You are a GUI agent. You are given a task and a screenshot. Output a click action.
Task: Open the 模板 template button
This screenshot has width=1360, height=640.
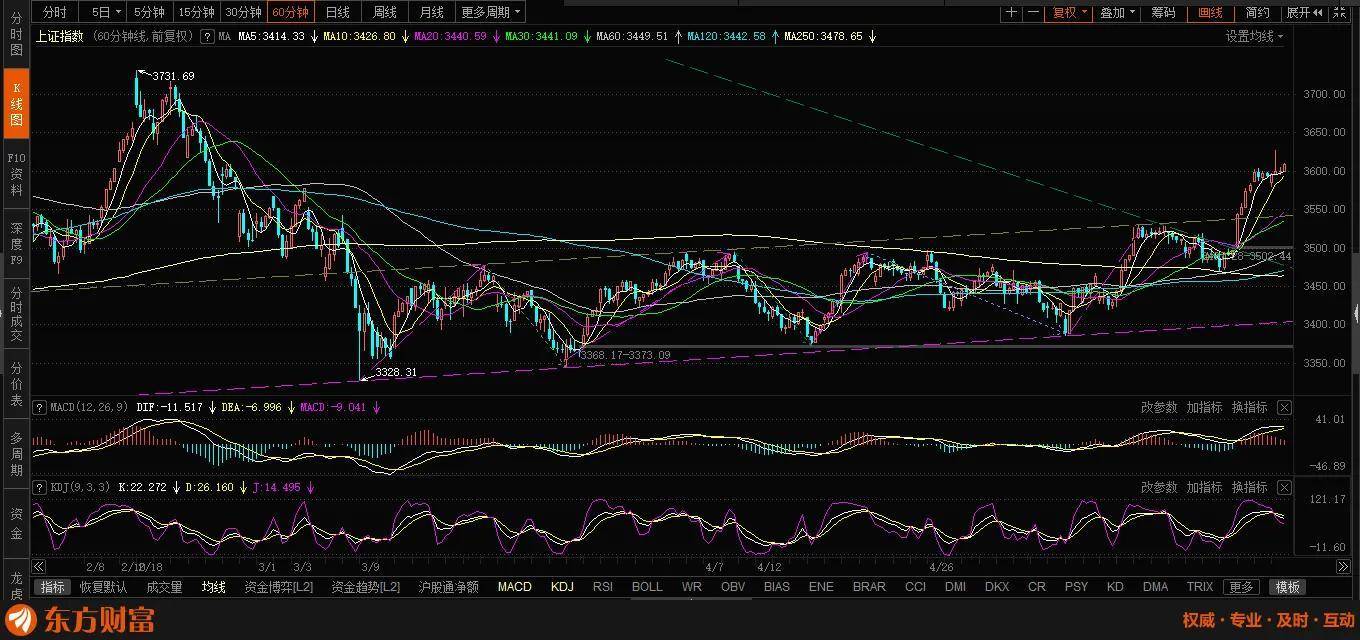(x=1287, y=587)
